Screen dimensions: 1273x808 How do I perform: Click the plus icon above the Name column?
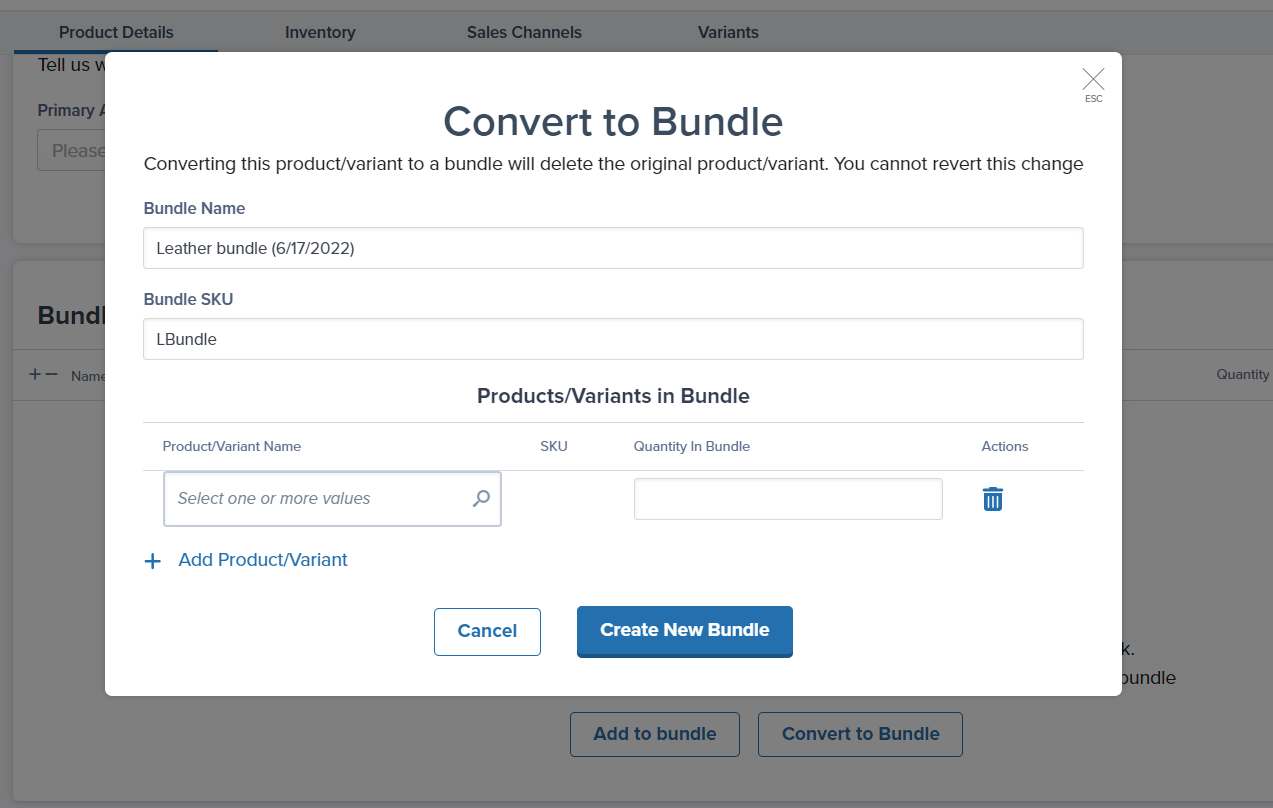click(x=37, y=373)
